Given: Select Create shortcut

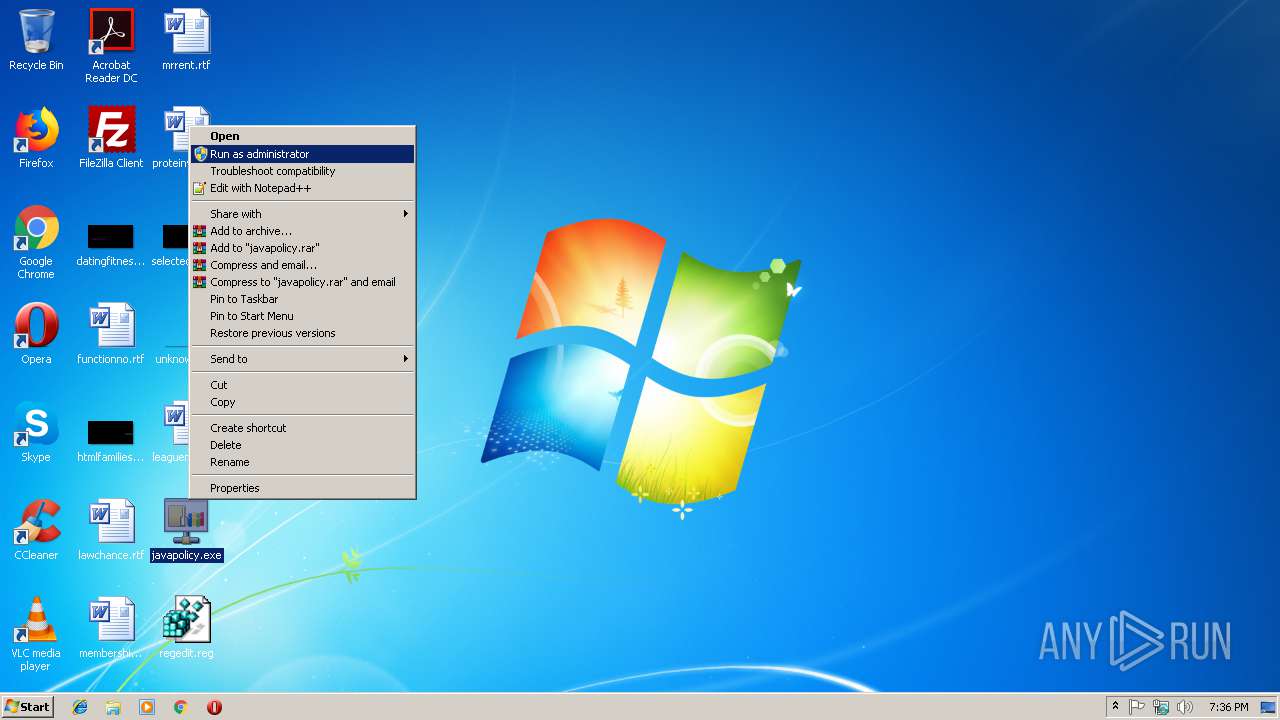Looking at the screenshot, I should pyautogui.click(x=303, y=428).
